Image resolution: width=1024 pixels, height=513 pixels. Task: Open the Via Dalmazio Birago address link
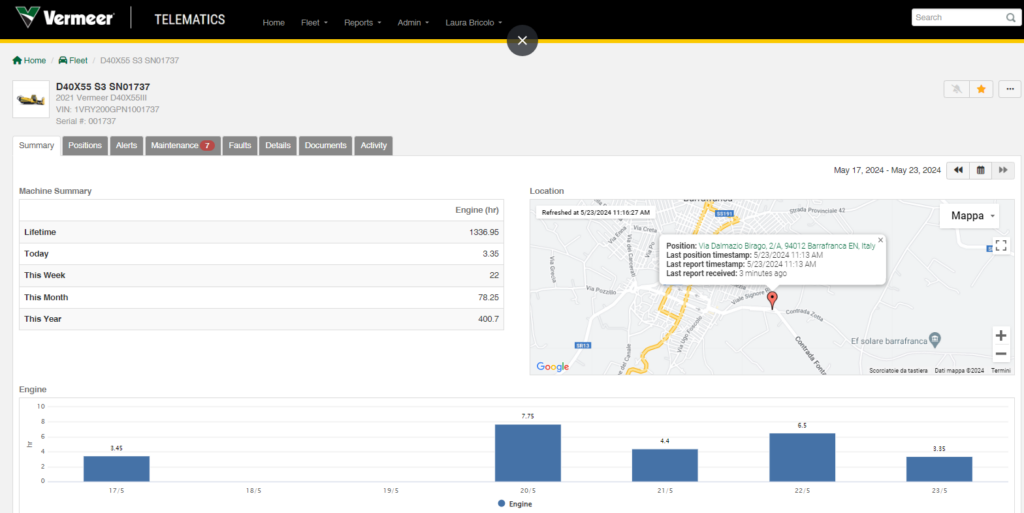click(x=787, y=246)
